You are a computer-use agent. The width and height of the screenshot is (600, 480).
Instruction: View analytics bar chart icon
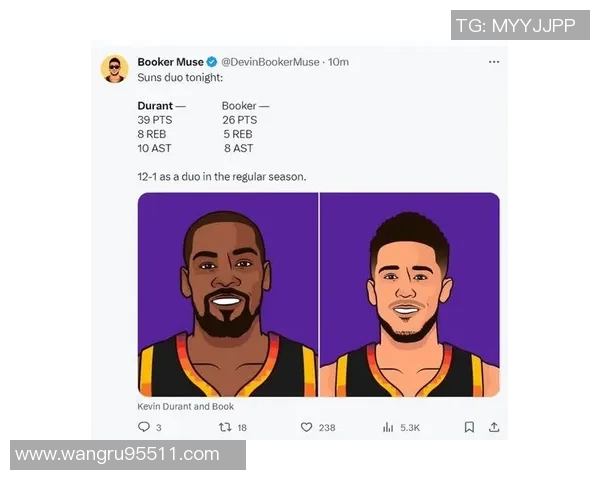point(388,427)
